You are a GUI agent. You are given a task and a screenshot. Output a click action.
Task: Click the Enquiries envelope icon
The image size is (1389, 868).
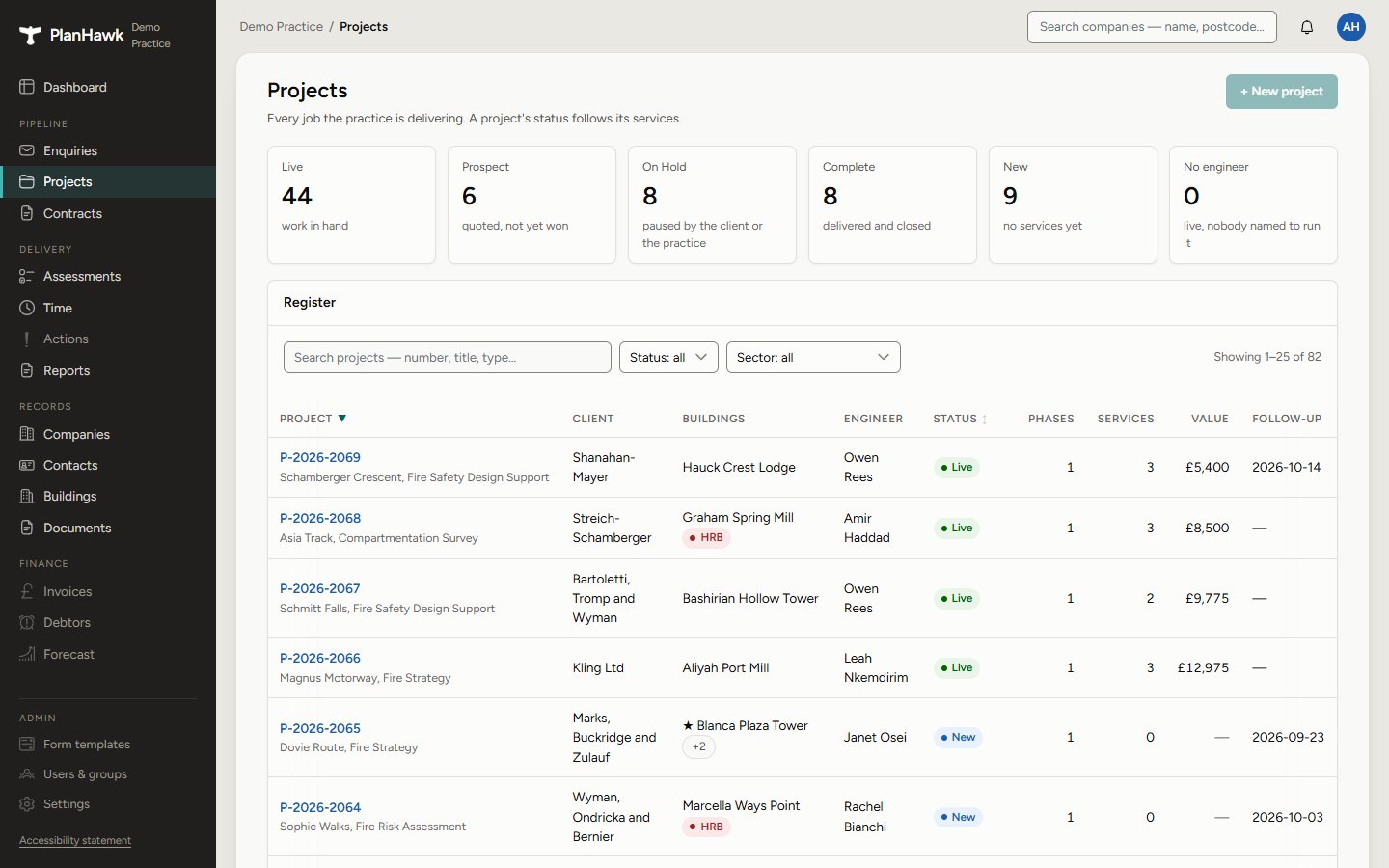27,150
